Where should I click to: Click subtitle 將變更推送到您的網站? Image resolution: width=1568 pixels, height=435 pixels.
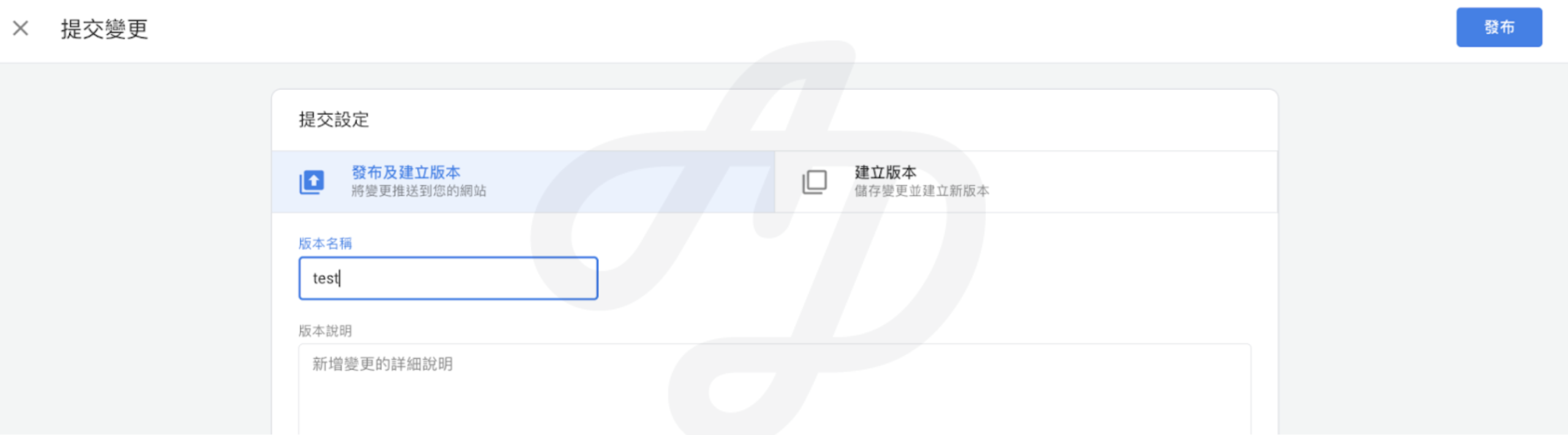click(x=419, y=191)
